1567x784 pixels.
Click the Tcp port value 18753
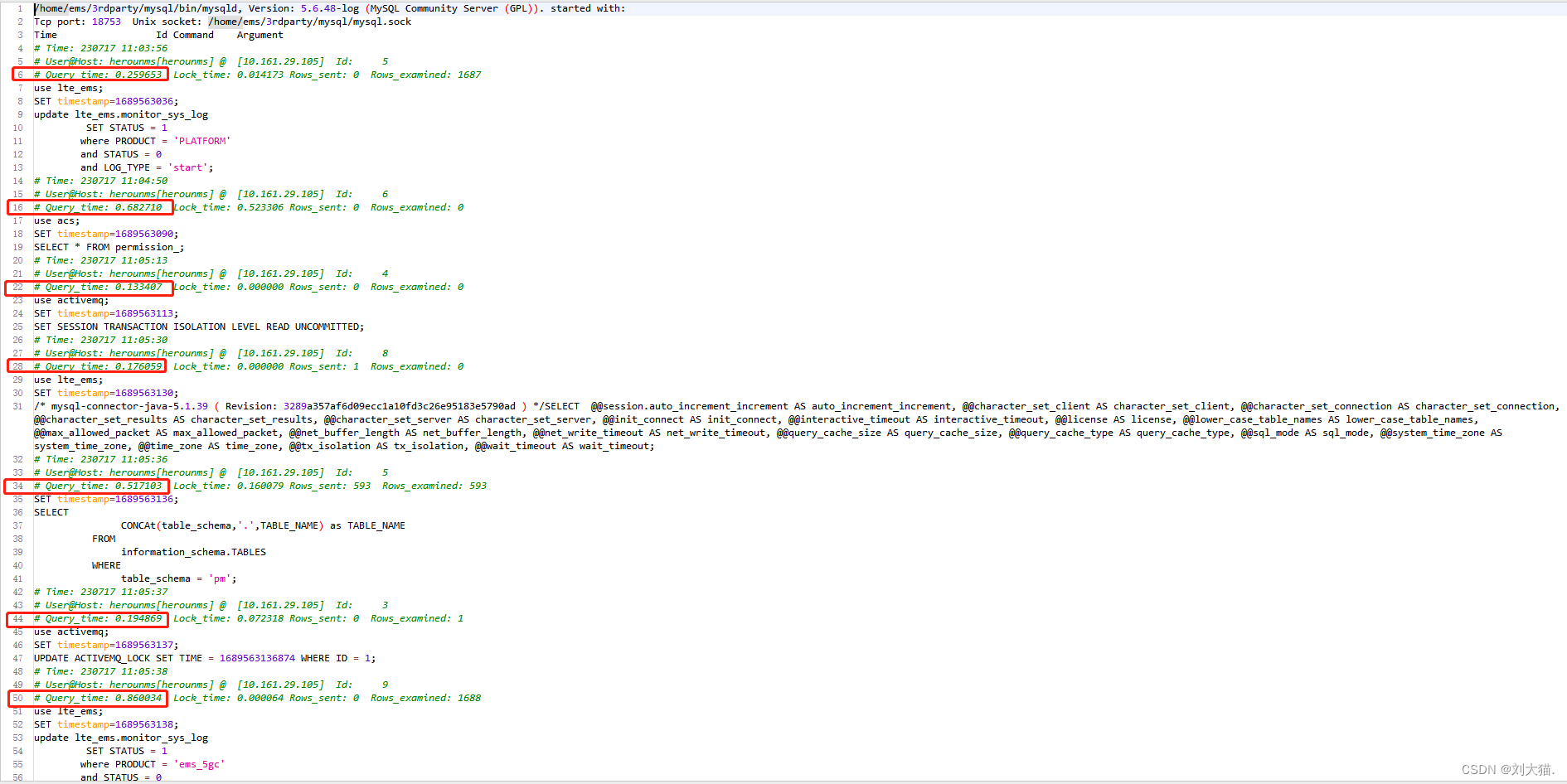click(106, 22)
